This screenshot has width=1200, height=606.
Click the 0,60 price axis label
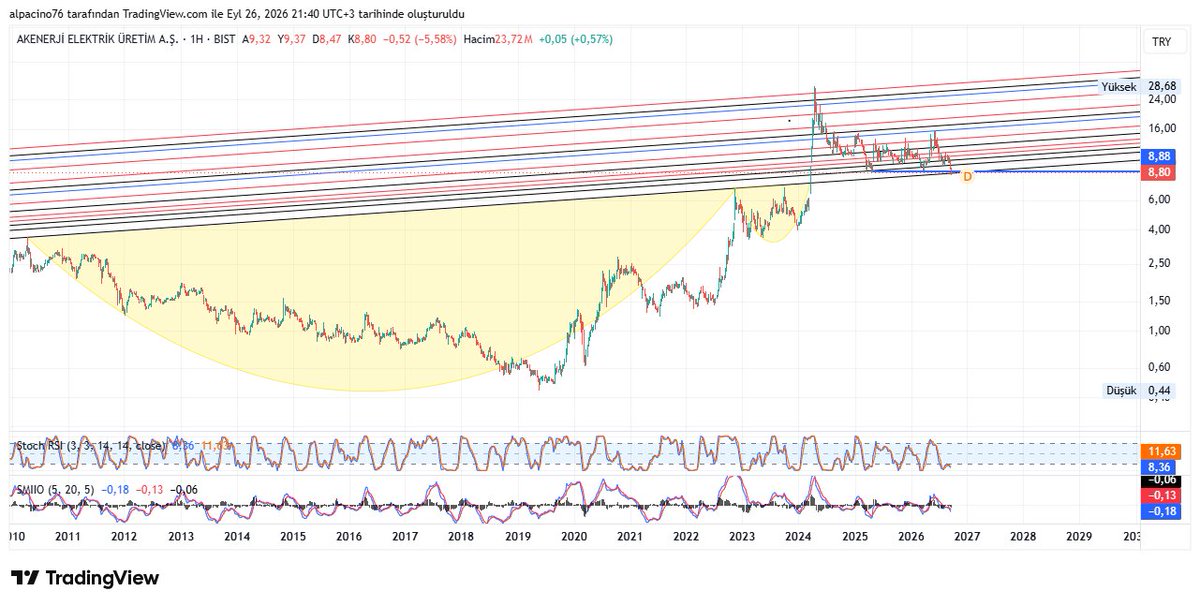(1160, 366)
